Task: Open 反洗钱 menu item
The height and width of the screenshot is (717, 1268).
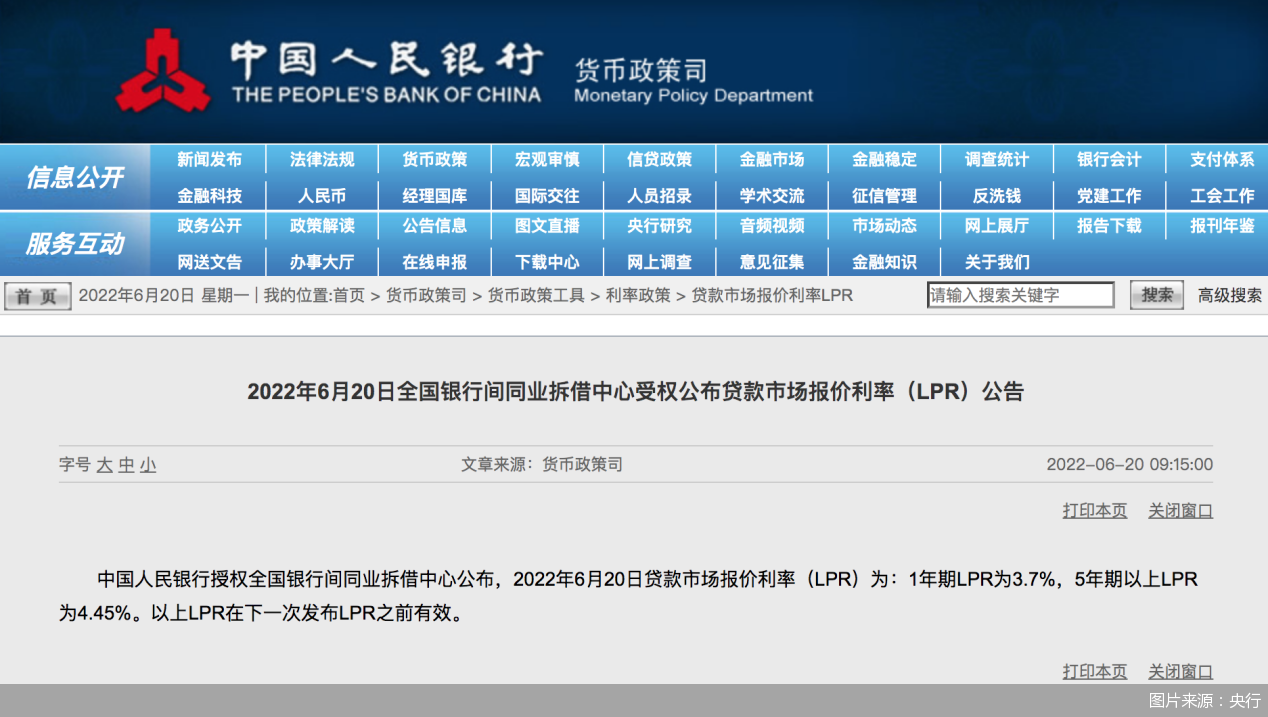Action: (996, 196)
